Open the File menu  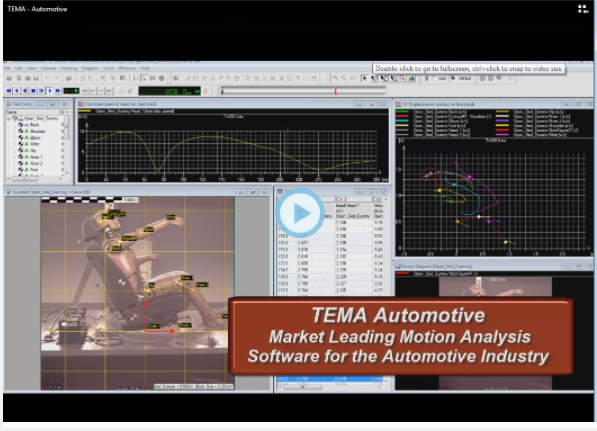[7, 68]
